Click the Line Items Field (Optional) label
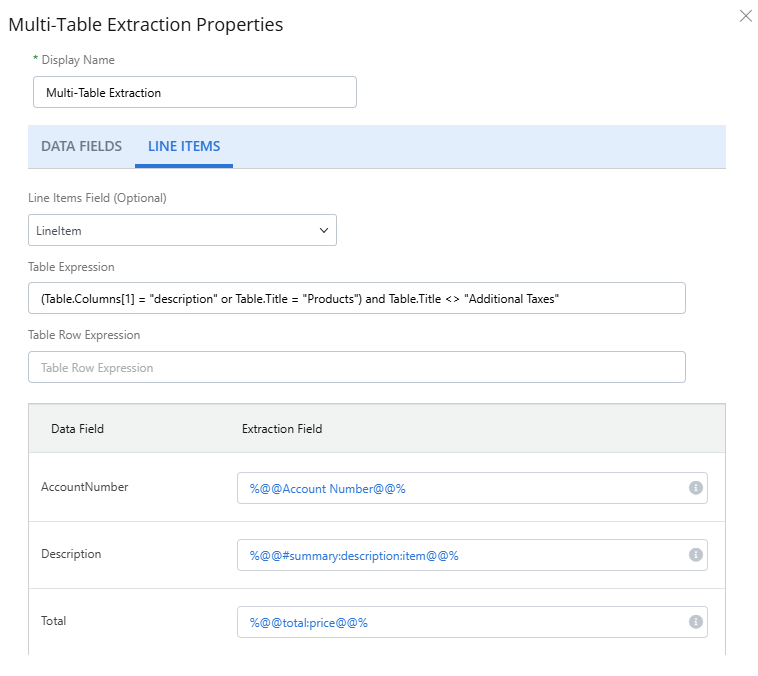 tap(97, 198)
